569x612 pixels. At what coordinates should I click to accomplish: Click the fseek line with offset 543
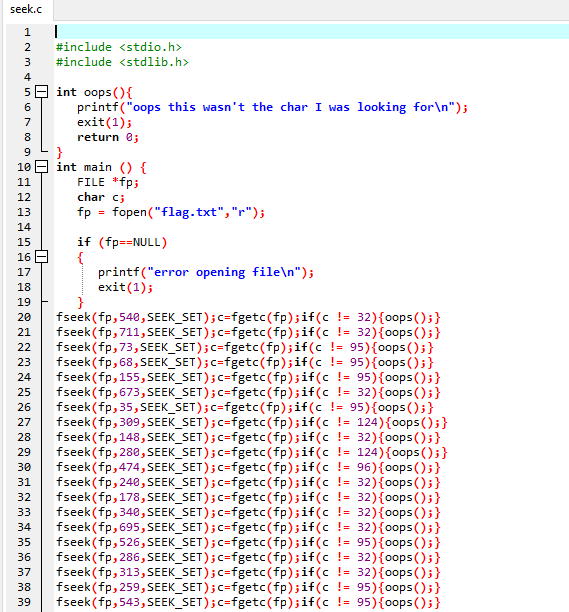248,602
